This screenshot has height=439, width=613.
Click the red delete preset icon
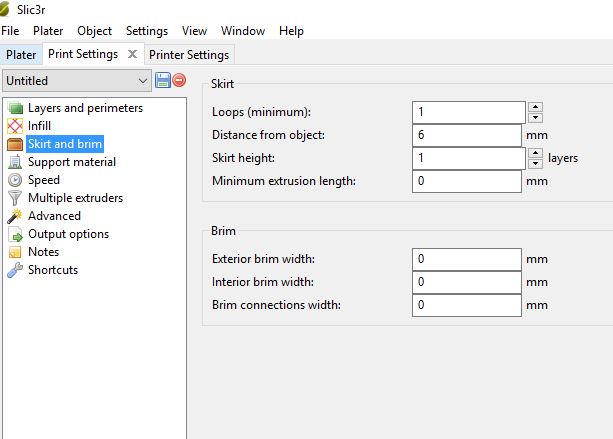pos(179,80)
